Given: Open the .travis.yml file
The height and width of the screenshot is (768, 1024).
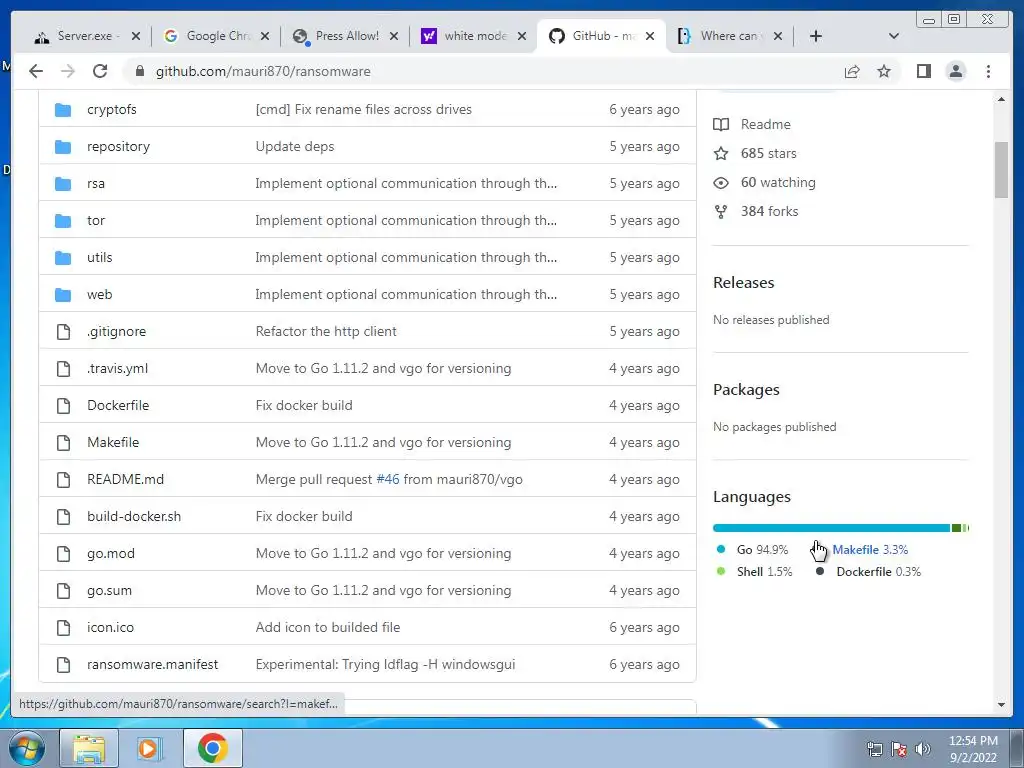Looking at the screenshot, I should tap(118, 368).
